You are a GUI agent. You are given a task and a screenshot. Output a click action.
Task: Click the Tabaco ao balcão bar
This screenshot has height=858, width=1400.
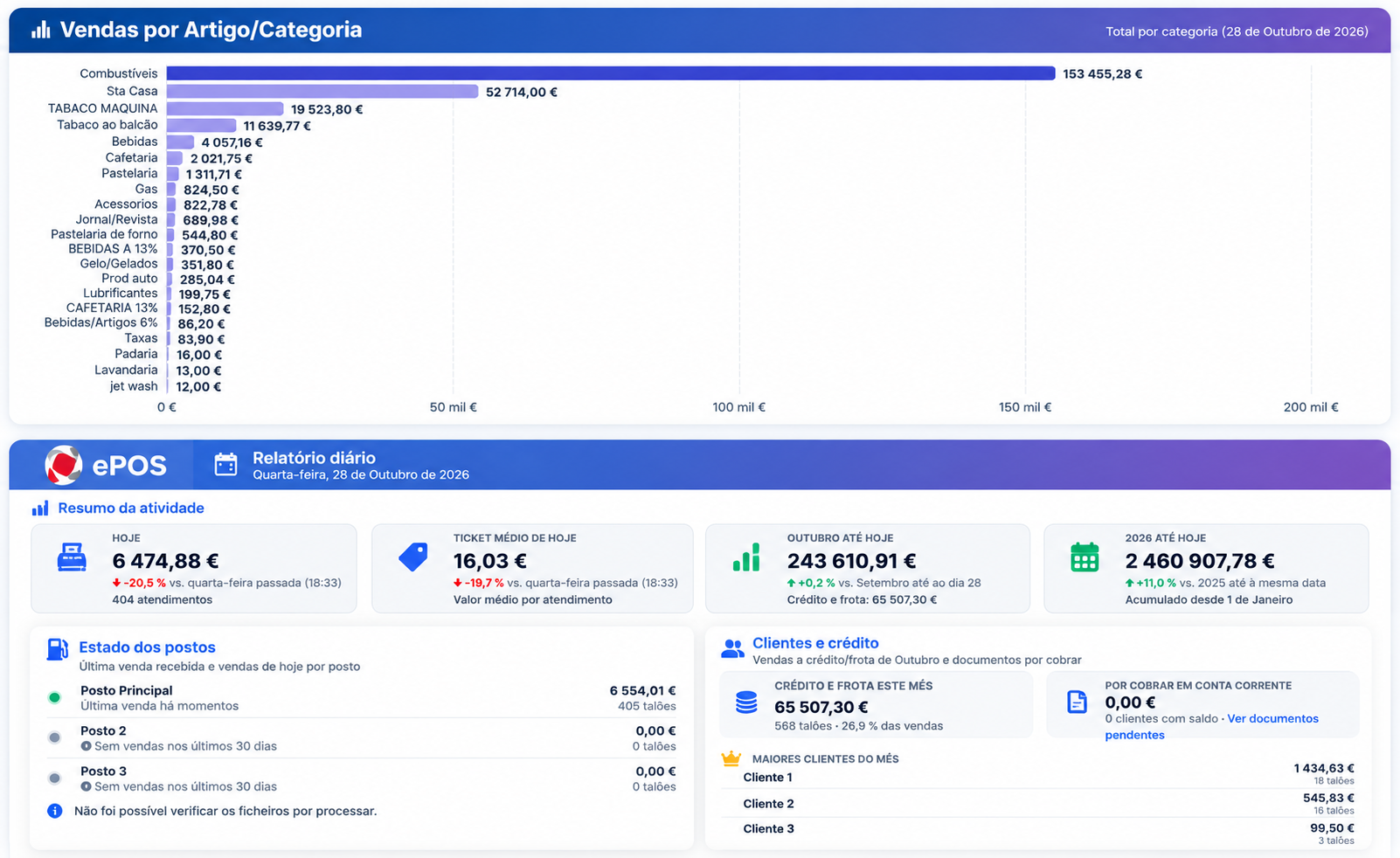coord(201,125)
